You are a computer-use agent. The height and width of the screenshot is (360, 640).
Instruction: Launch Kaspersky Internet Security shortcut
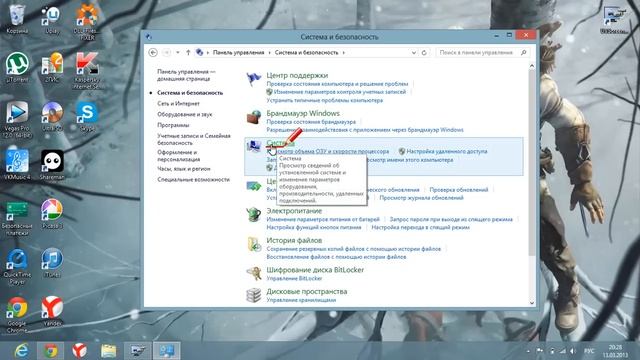pos(87,70)
